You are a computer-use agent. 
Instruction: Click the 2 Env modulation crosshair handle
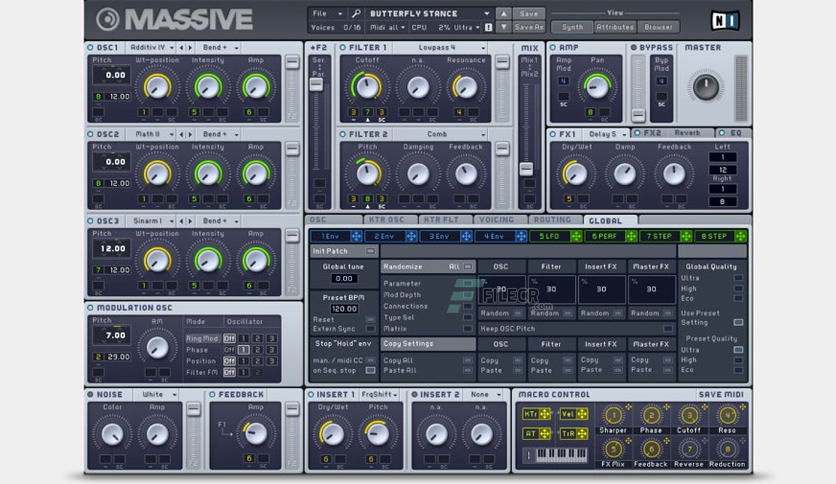click(411, 236)
